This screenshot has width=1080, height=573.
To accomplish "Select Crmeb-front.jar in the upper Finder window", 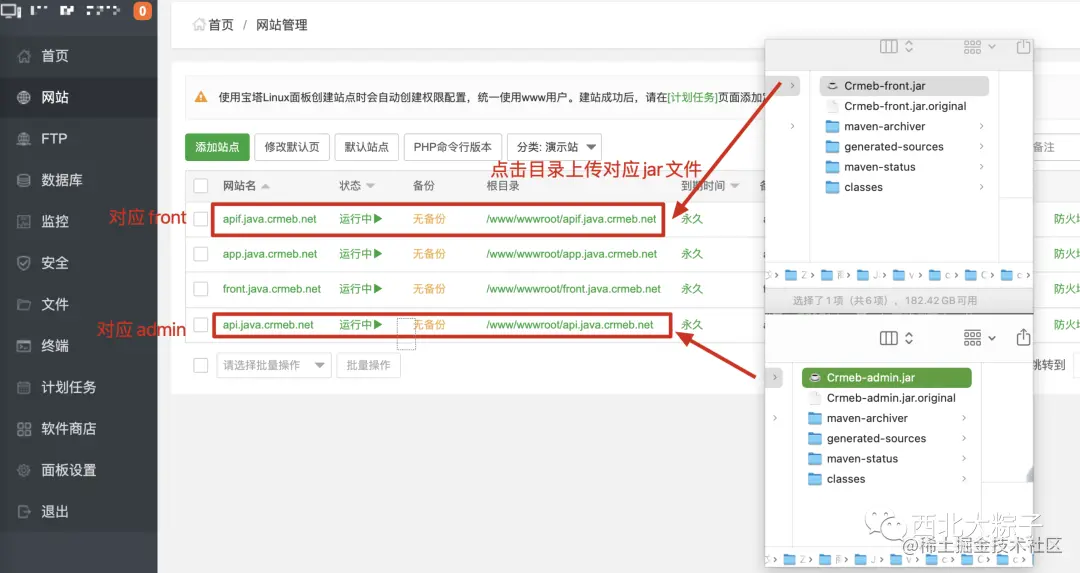I will [904, 86].
